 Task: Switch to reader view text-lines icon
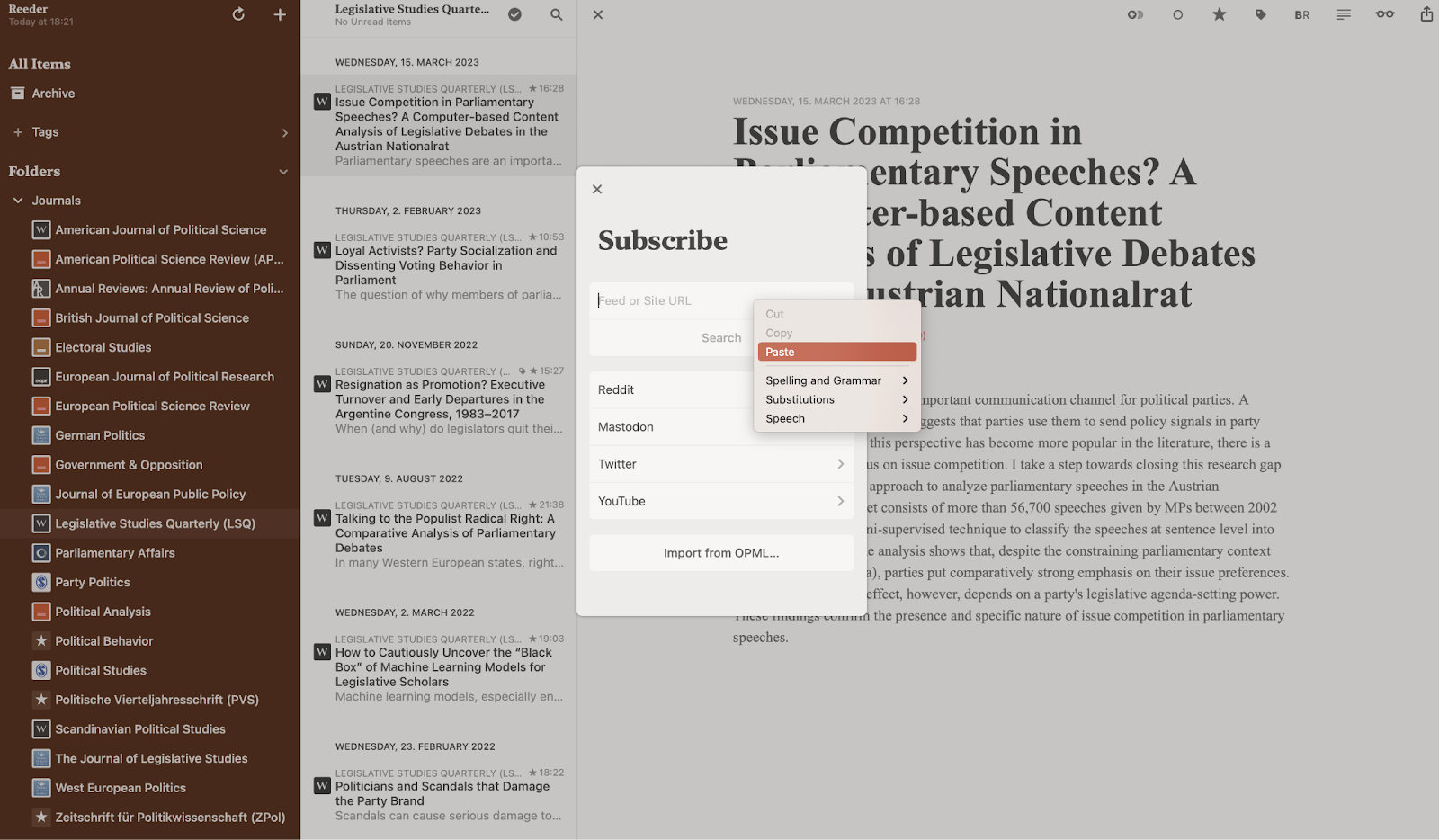click(x=1344, y=14)
